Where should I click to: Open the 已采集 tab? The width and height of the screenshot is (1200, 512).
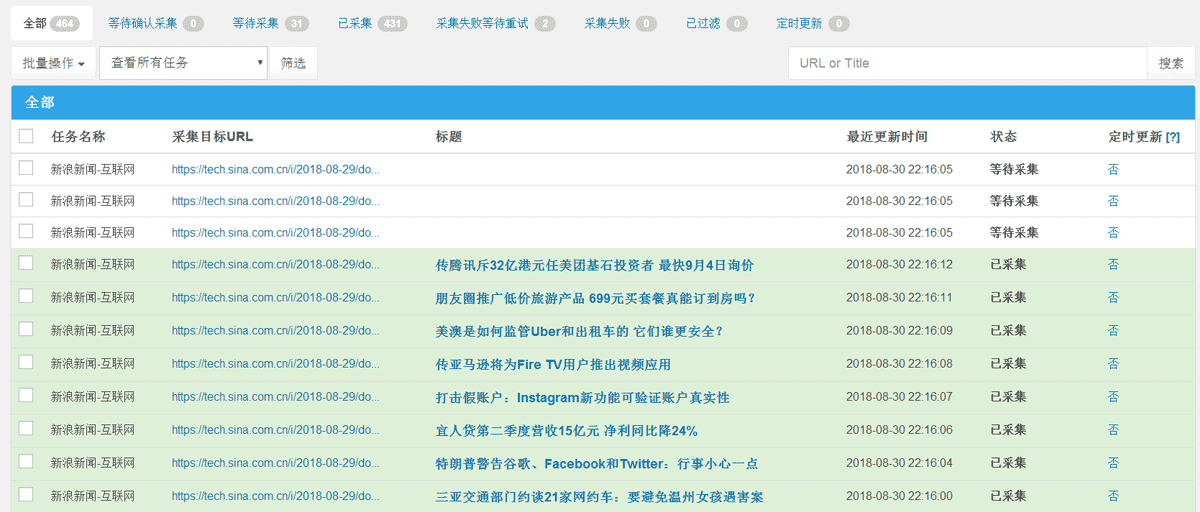[372, 23]
